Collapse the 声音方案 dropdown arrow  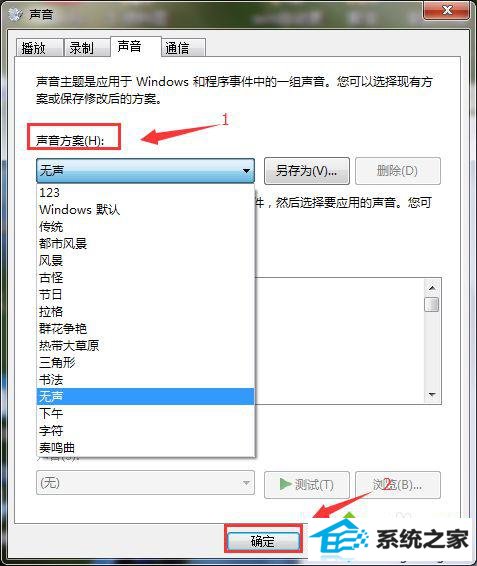click(246, 170)
